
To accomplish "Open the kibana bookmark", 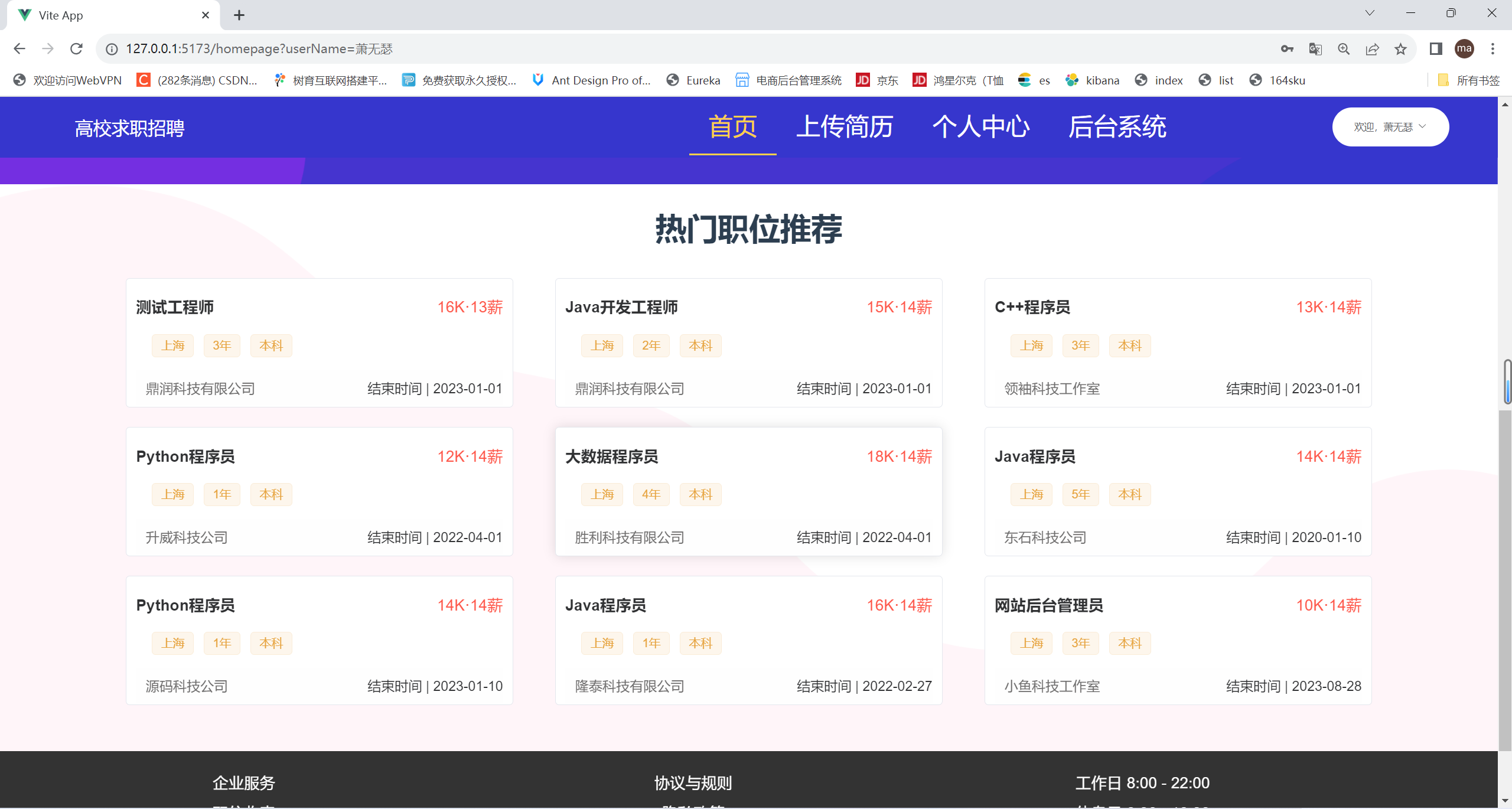I will pyautogui.click(x=1093, y=80).
